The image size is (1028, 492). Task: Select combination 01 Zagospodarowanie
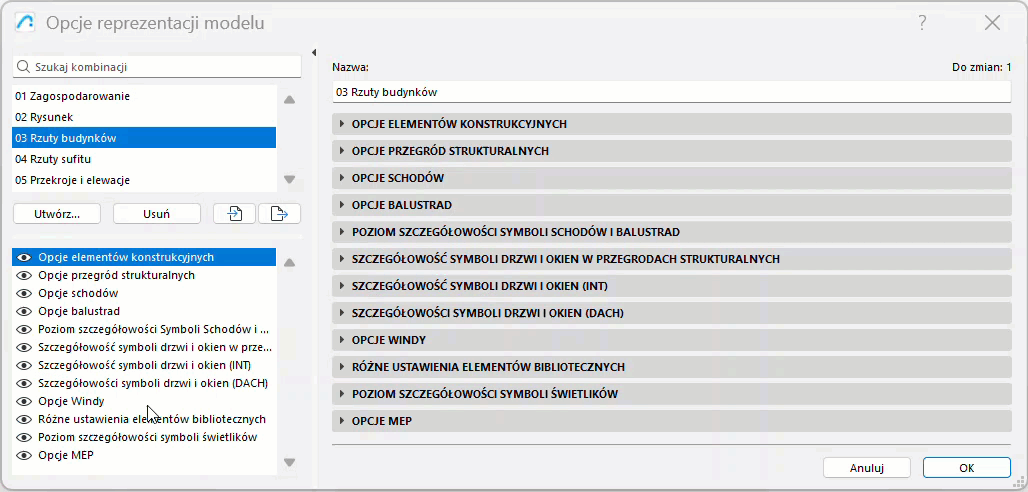point(144,96)
